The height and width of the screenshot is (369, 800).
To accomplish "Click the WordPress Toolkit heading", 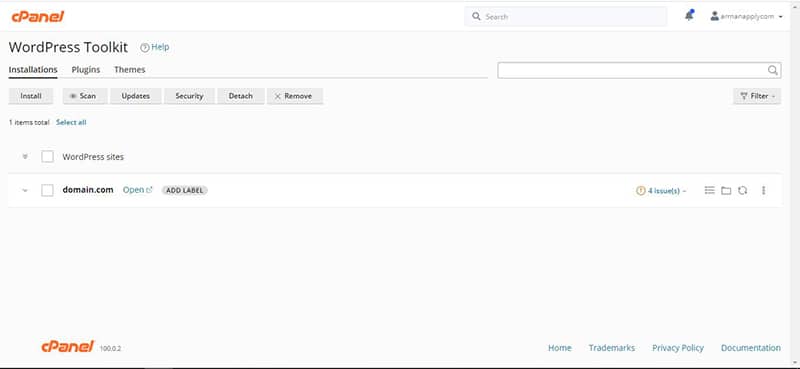I will 68,47.
